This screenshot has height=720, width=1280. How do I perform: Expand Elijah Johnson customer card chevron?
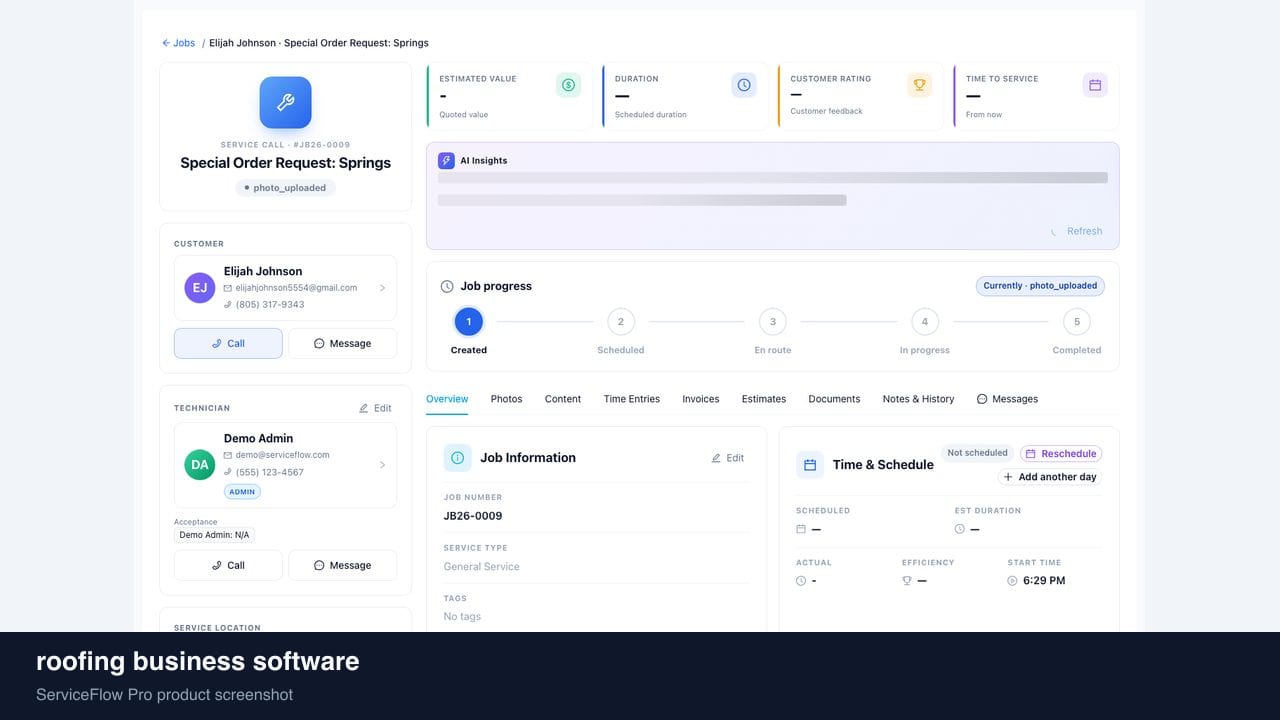[x=382, y=288]
